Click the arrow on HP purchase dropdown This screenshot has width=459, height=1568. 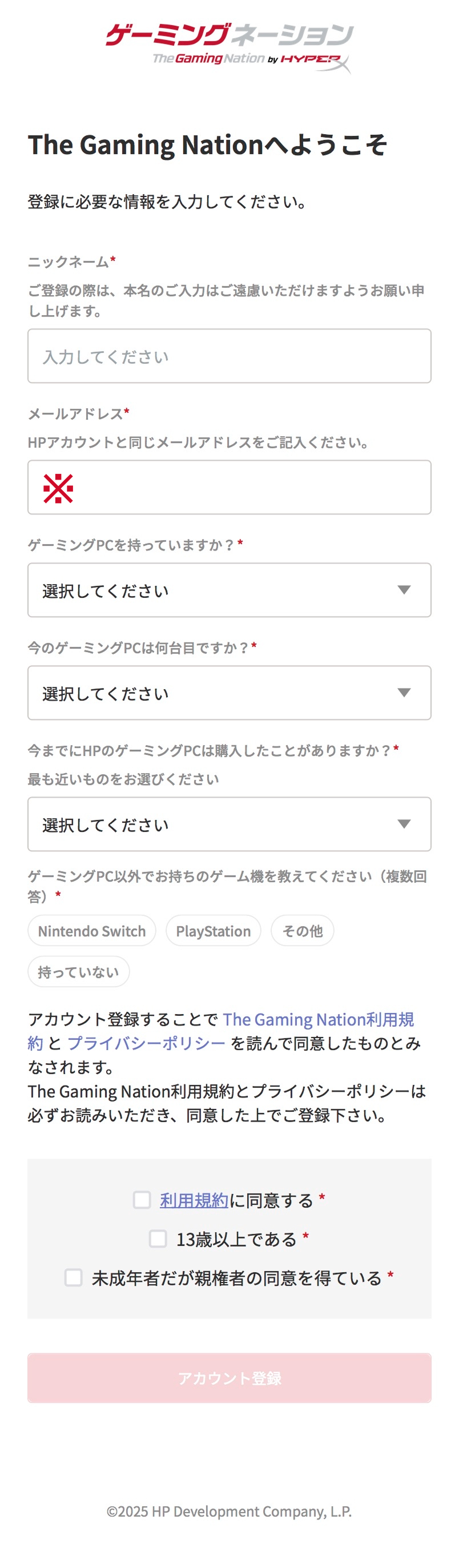(404, 824)
